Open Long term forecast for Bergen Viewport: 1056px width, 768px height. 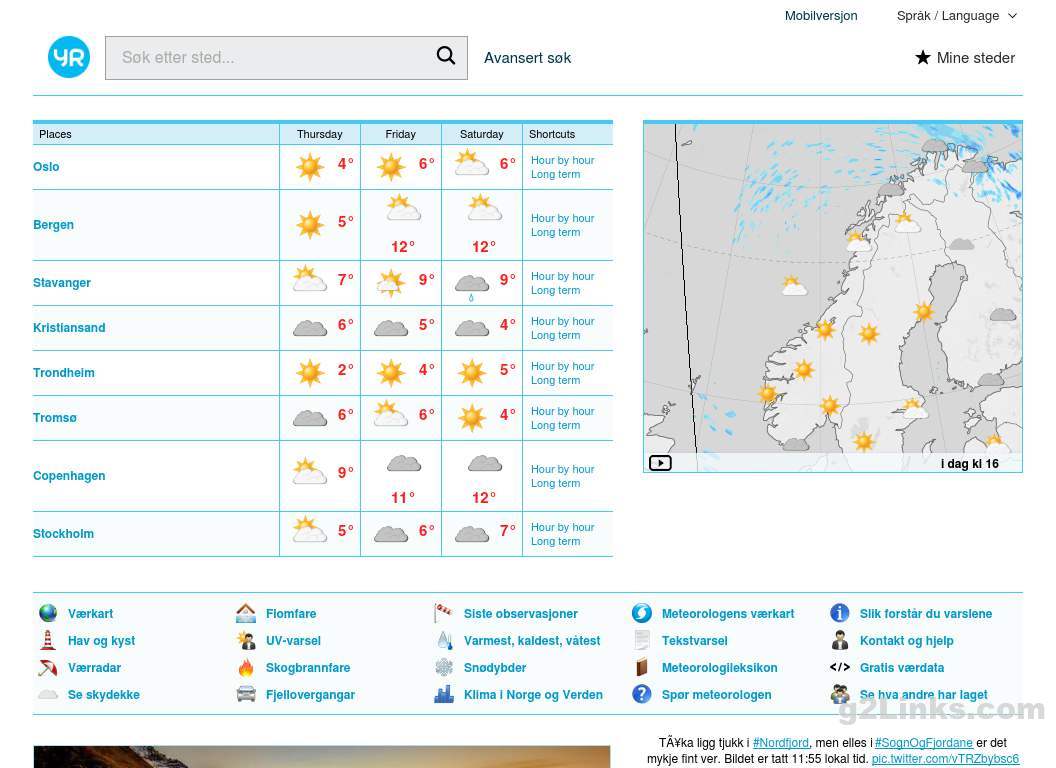click(x=556, y=232)
